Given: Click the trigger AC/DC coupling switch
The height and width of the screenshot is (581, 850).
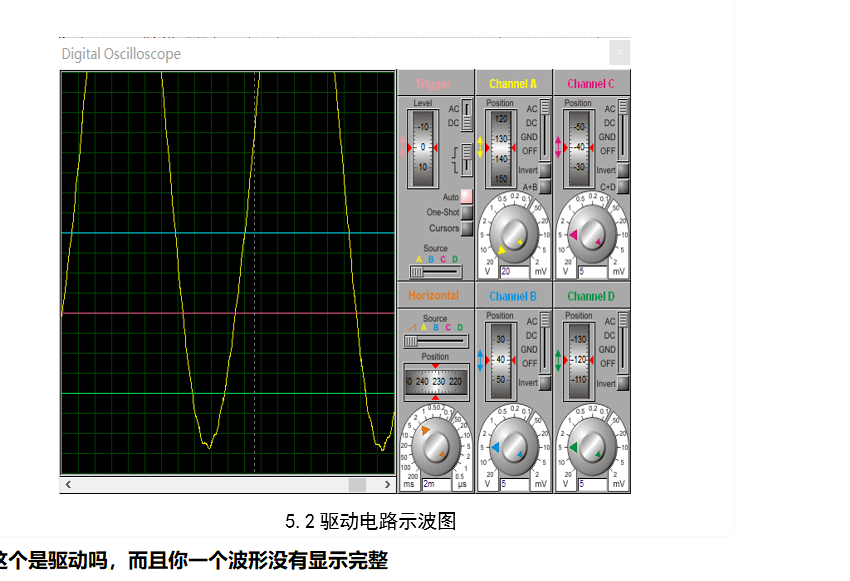Looking at the screenshot, I should click(466, 115).
